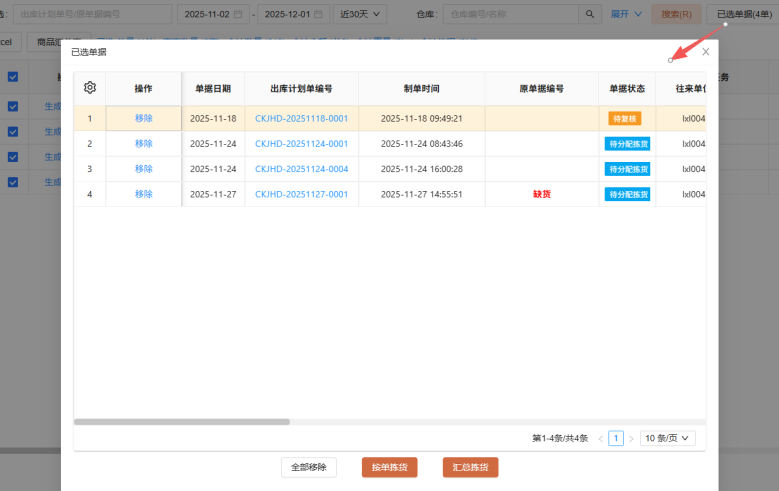Image resolution: width=779 pixels, height=491 pixels.
Task: Uncheck the first background row checkbox
Action: point(13,106)
